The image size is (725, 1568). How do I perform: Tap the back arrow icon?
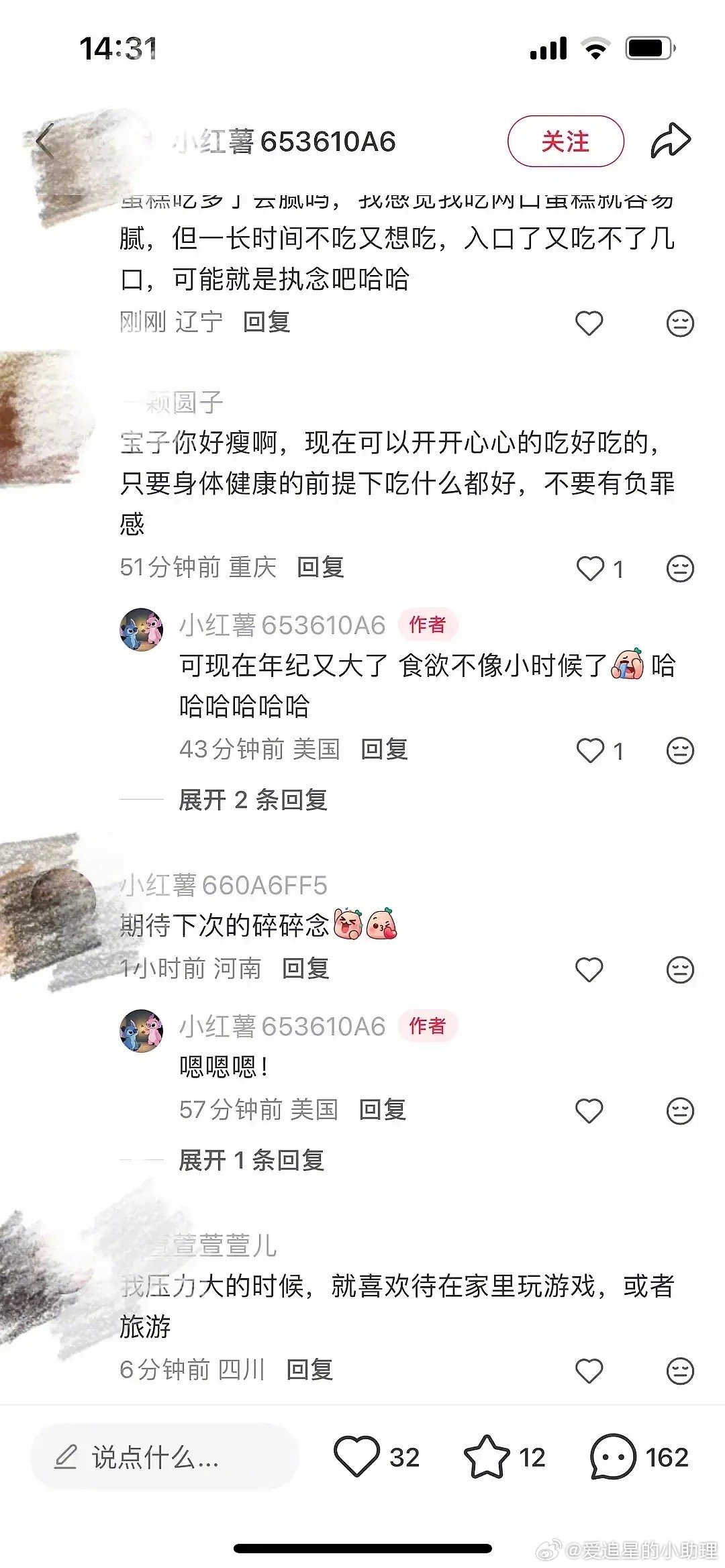[45, 142]
